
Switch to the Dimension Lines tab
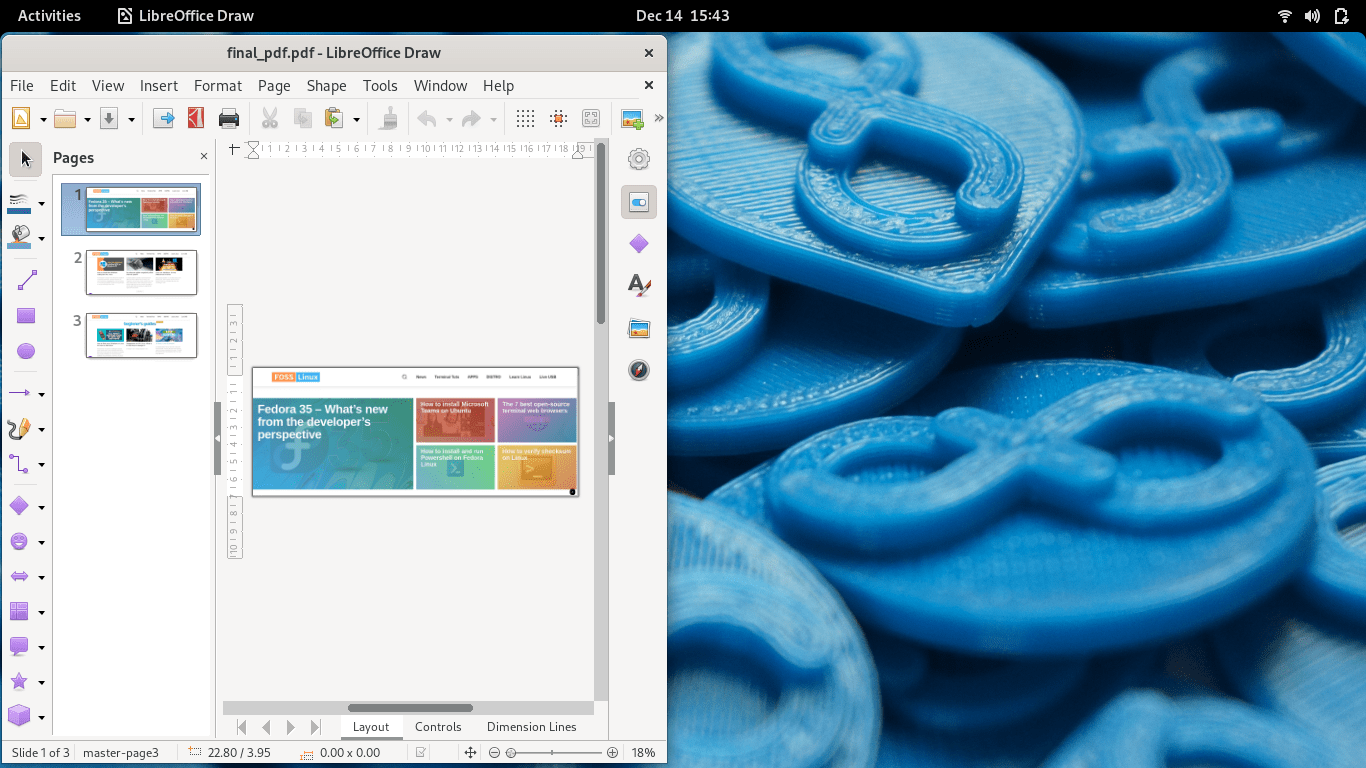(531, 727)
